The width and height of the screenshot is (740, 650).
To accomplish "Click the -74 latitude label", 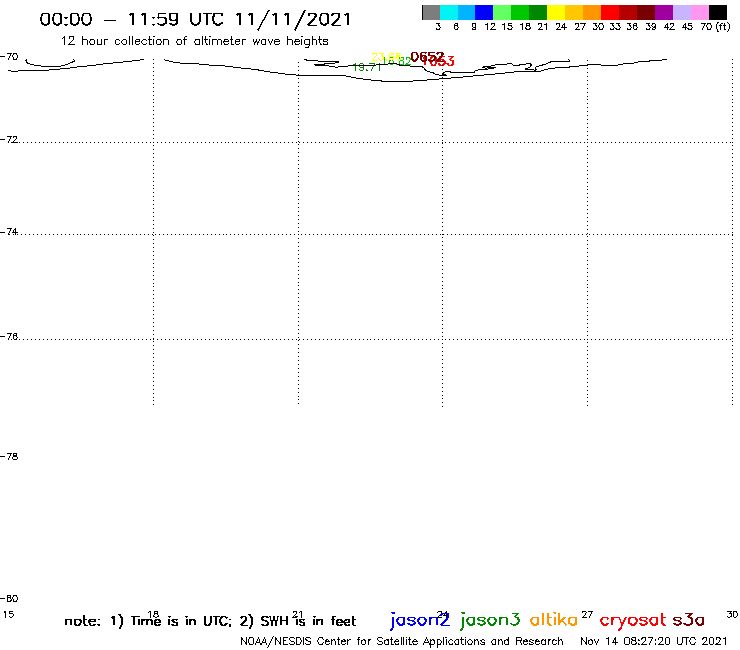I will click(9, 232).
